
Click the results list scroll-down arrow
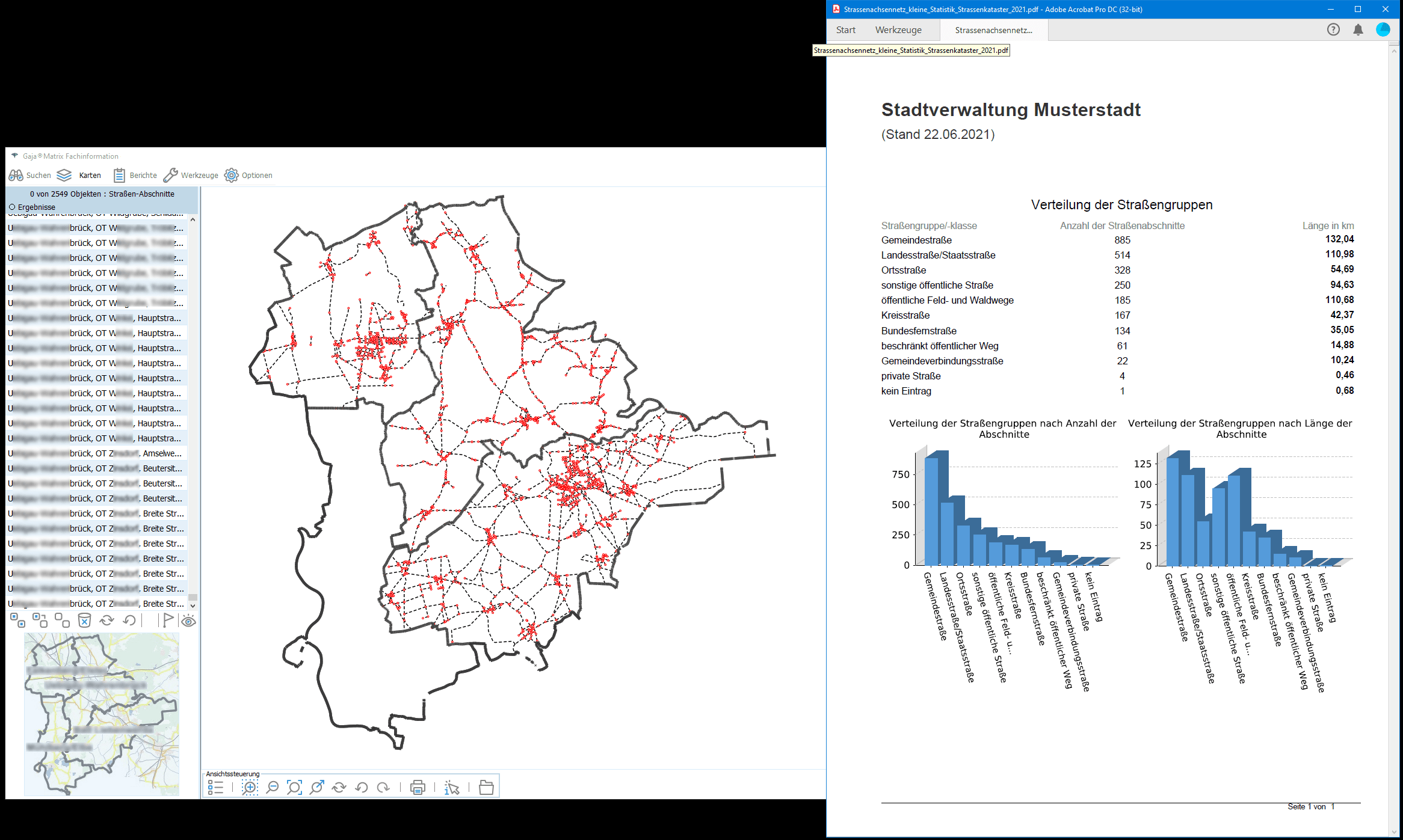pos(193,605)
